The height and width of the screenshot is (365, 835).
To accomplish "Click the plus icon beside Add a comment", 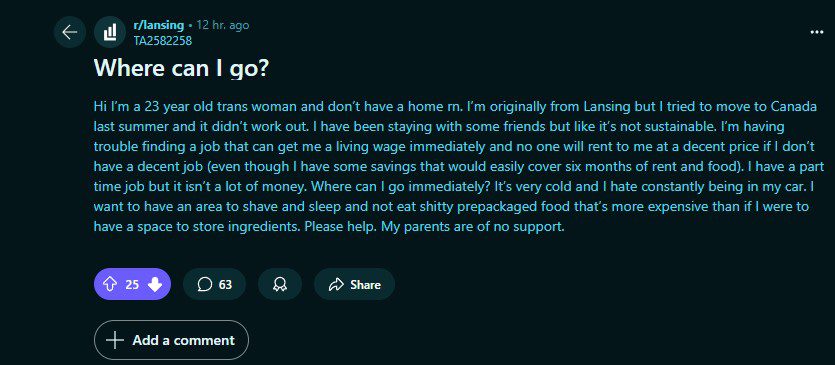I will click(x=114, y=340).
